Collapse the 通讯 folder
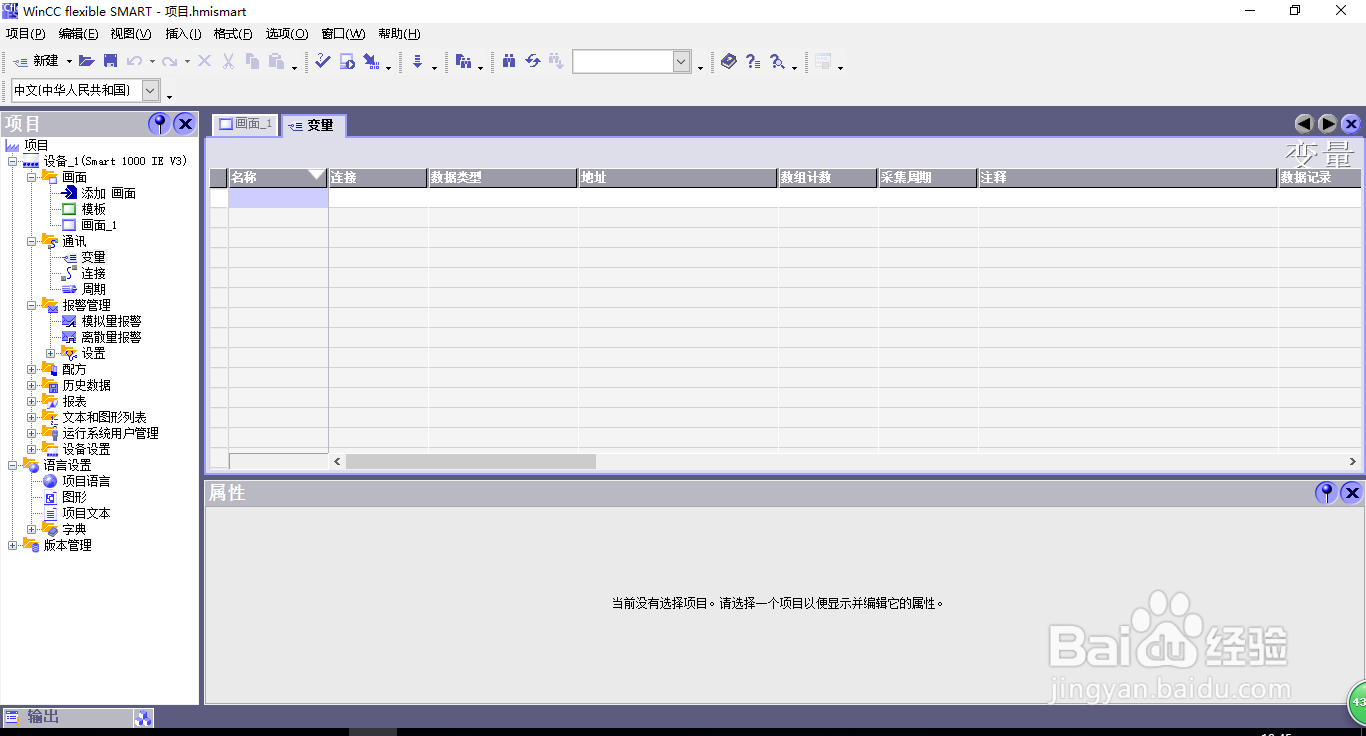1366x736 pixels. tap(31, 241)
